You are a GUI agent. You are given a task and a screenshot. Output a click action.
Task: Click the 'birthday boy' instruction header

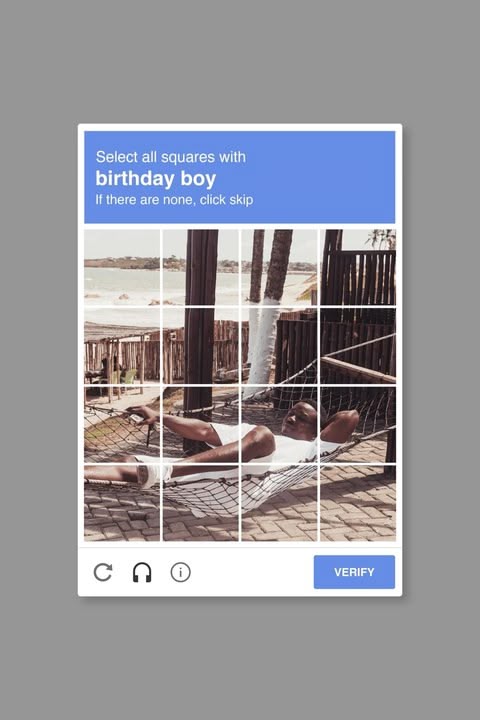156,179
